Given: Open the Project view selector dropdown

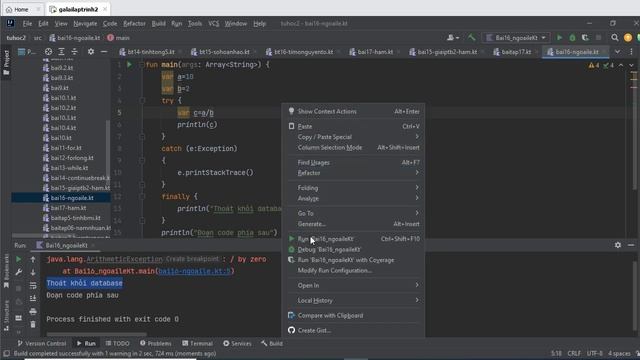Looking at the screenshot, I should pos(26,52).
